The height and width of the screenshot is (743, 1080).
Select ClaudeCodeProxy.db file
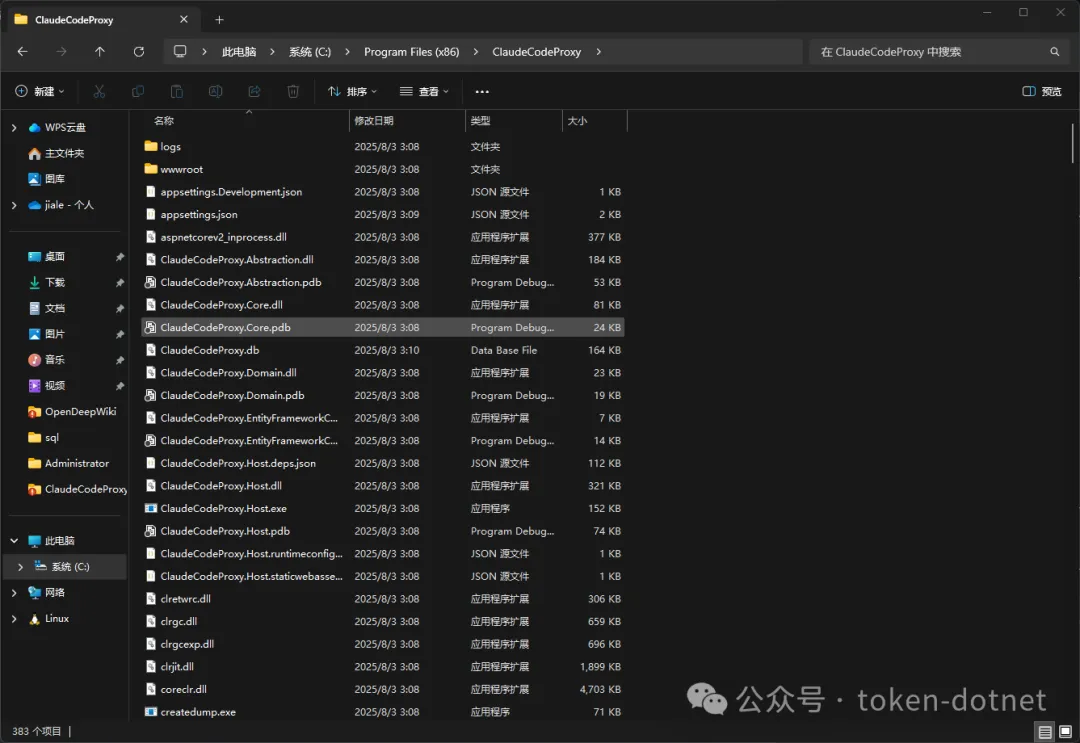coord(382,350)
